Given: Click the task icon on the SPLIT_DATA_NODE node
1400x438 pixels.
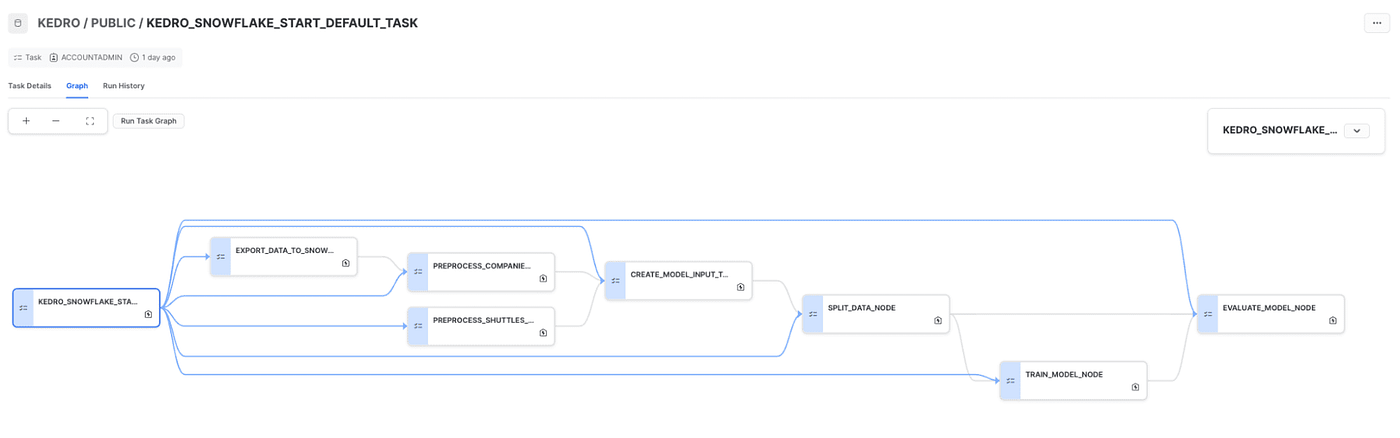Looking at the screenshot, I should (x=813, y=314).
